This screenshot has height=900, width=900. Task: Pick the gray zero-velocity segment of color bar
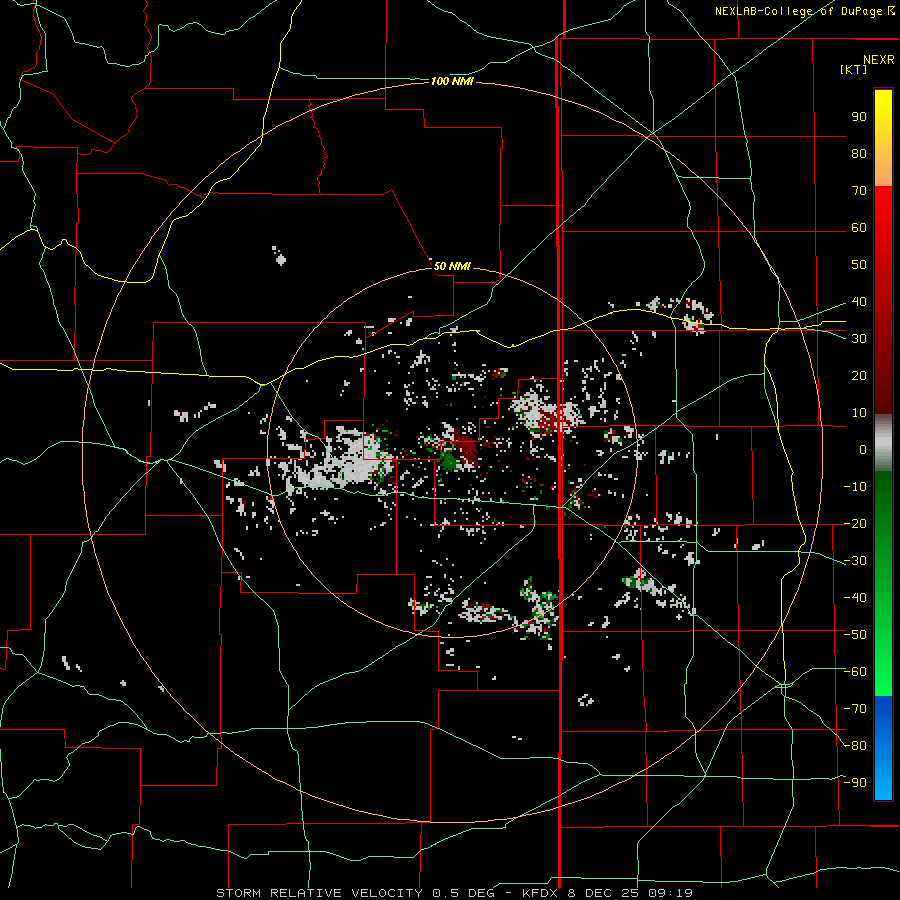(x=883, y=443)
